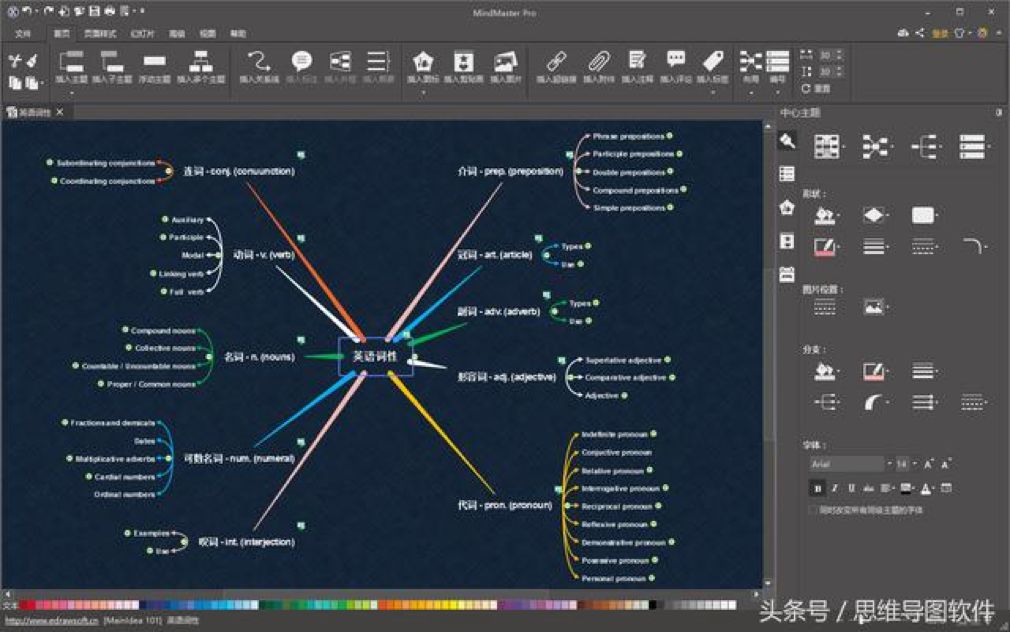Open the www.edrawsoft.cn link in status bar
Image resolution: width=1010 pixels, height=632 pixels.
point(52,620)
